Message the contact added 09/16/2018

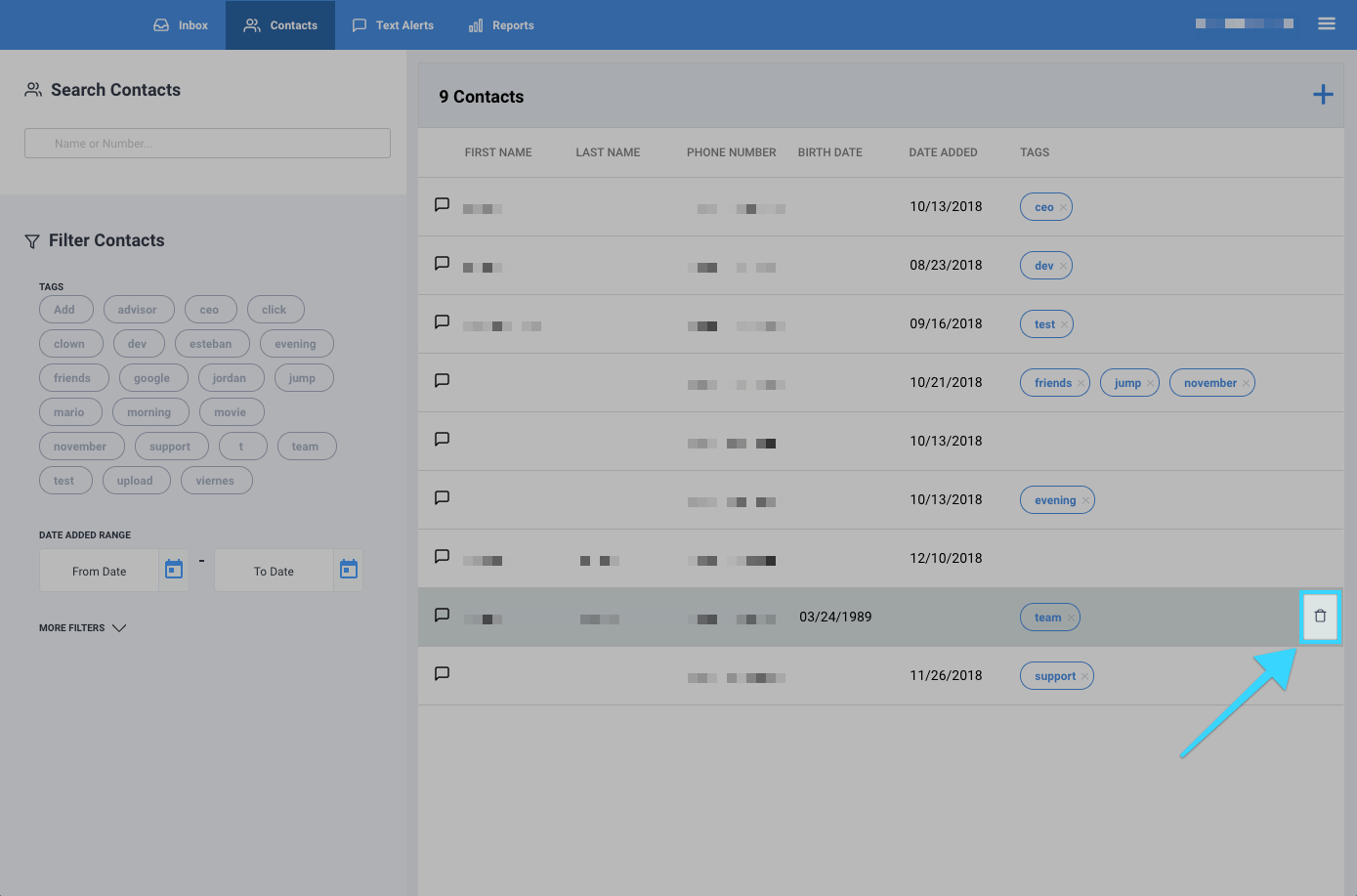[442, 321]
